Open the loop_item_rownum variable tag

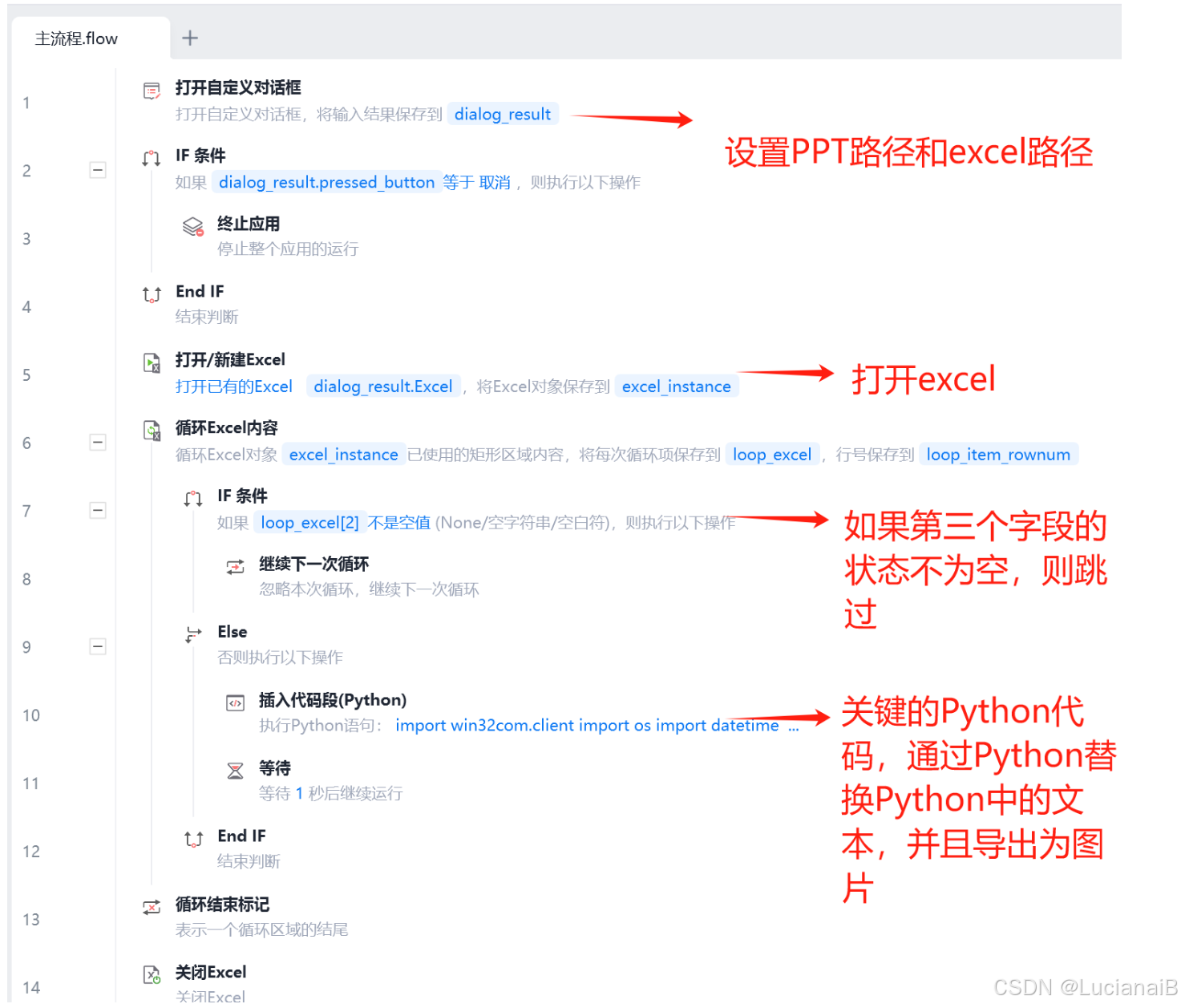(x=998, y=455)
